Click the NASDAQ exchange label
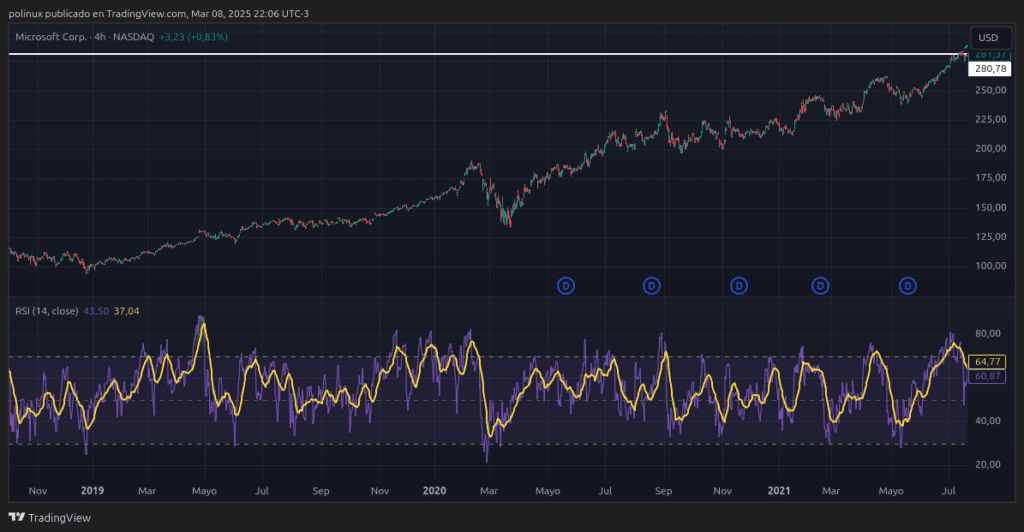This screenshot has height=532, width=1024. click(x=133, y=37)
